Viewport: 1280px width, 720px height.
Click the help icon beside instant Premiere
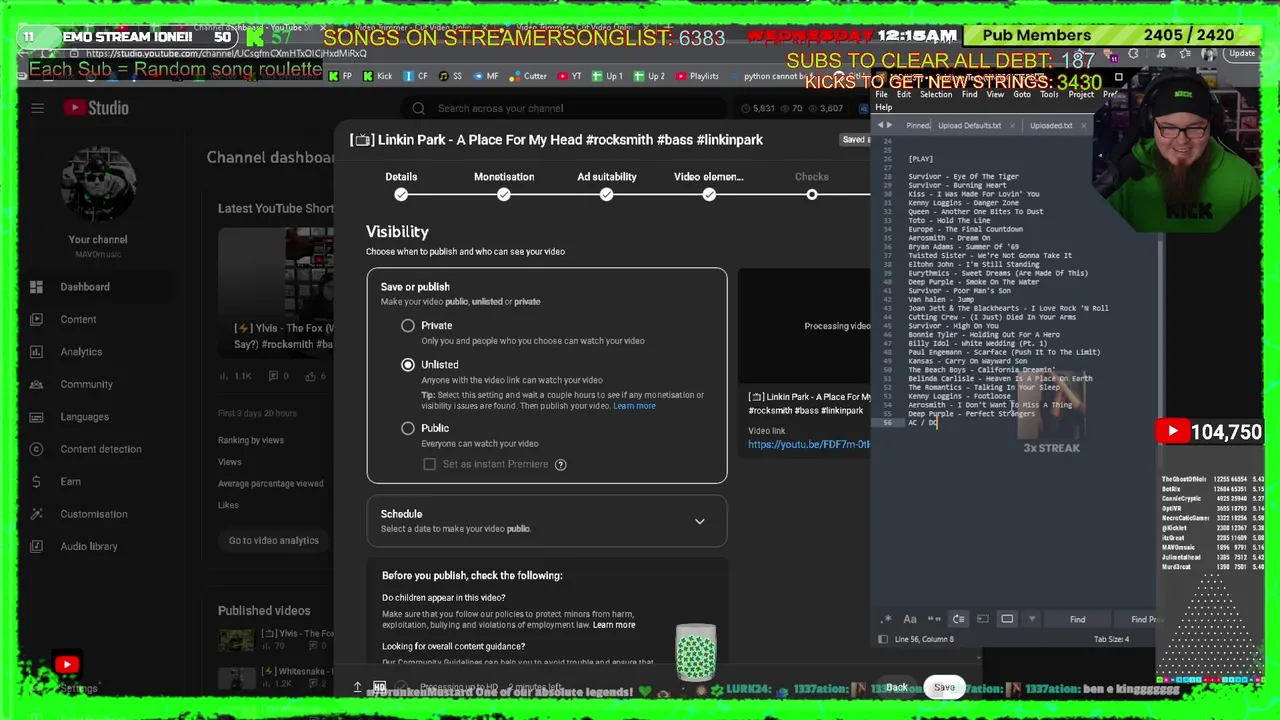[x=560, y=464]
